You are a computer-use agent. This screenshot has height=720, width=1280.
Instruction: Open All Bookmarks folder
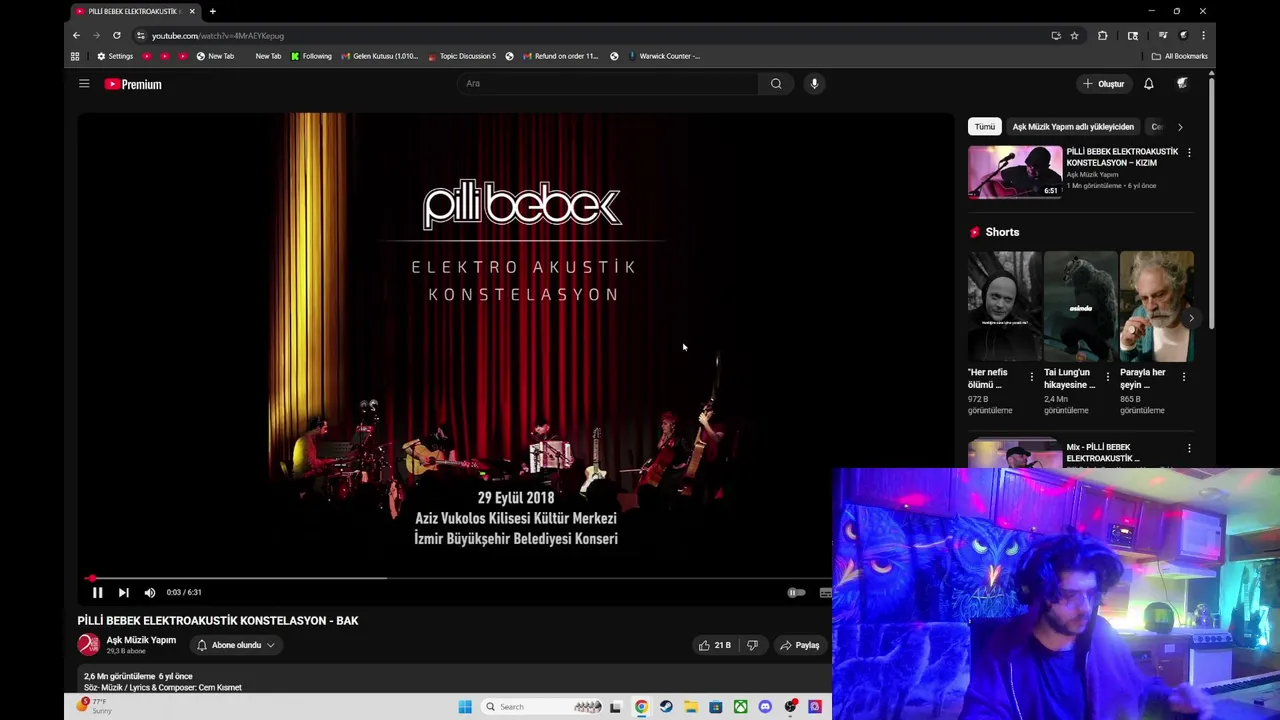tap(1180, 56)
